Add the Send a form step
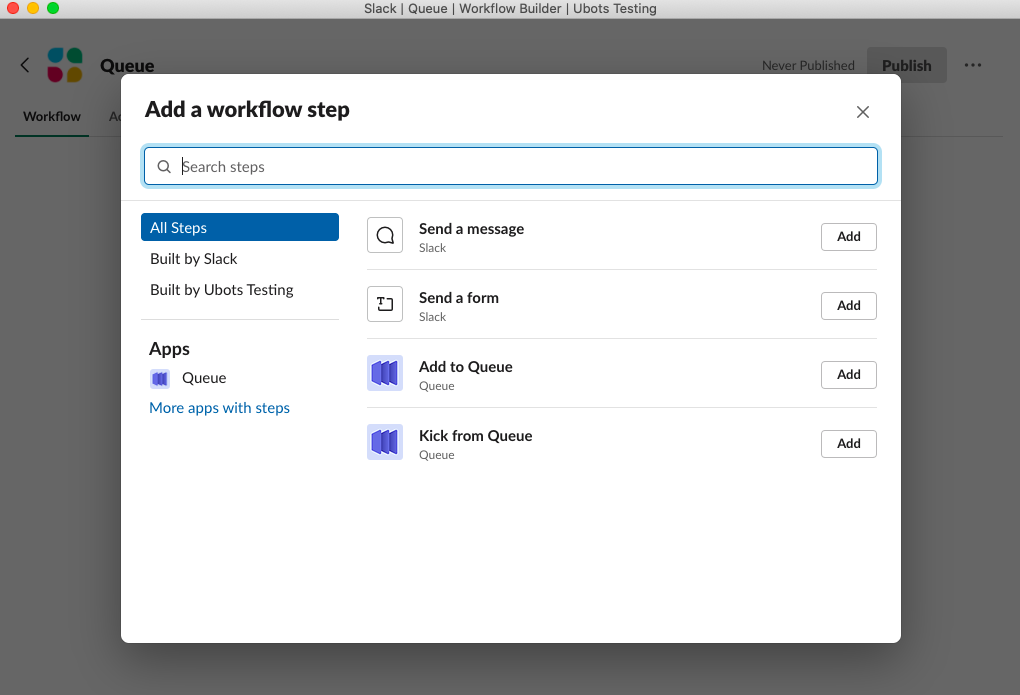Screen dimensions: 1020x695 [848, 306]
